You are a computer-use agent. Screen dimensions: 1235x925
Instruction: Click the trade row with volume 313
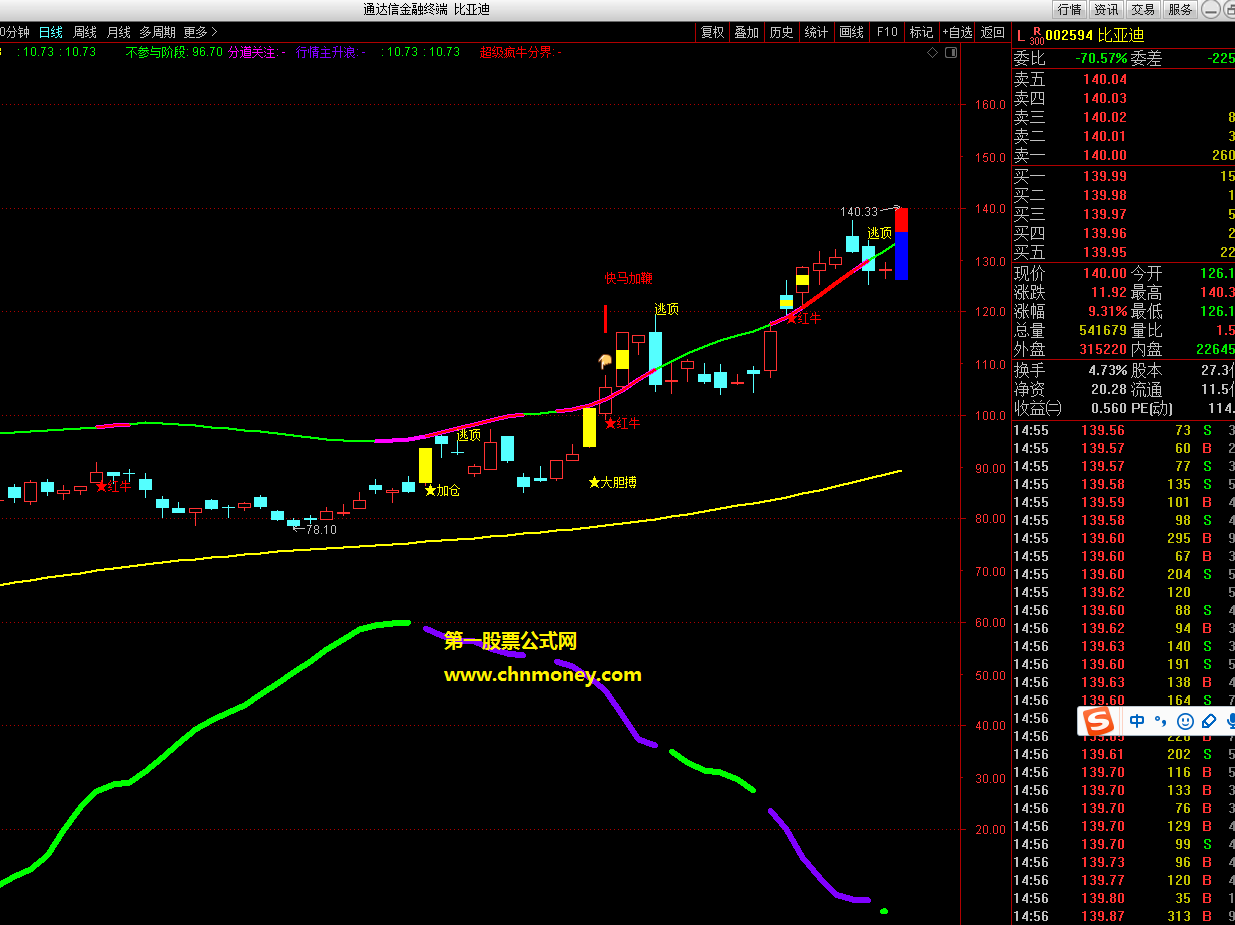[1124, 916]
